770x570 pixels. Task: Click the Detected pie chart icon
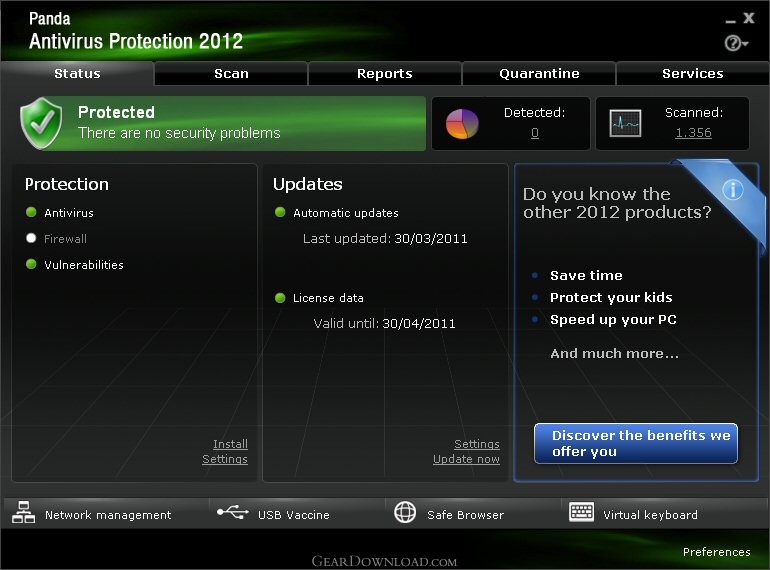point(462,124)
